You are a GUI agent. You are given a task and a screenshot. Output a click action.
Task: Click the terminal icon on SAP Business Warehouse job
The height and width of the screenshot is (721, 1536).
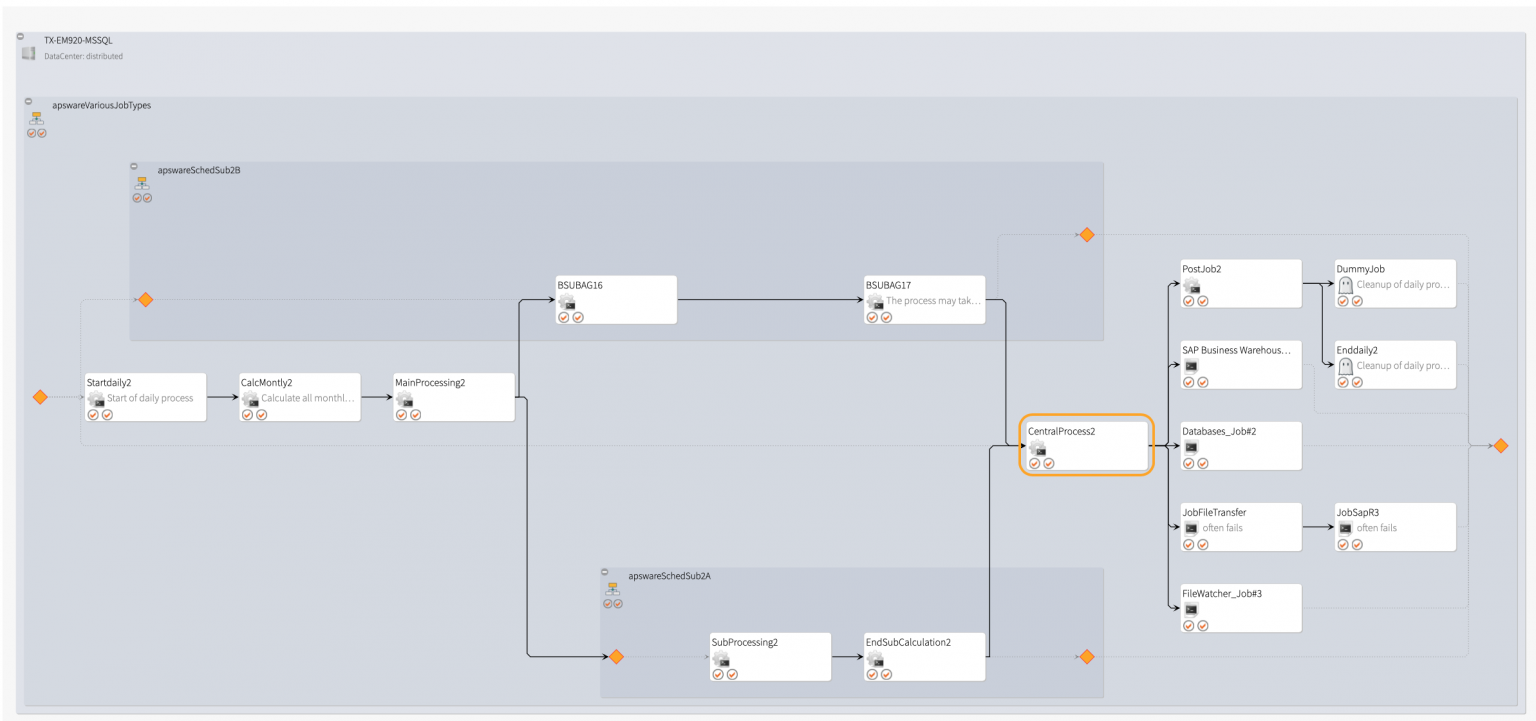[1190, 365]
